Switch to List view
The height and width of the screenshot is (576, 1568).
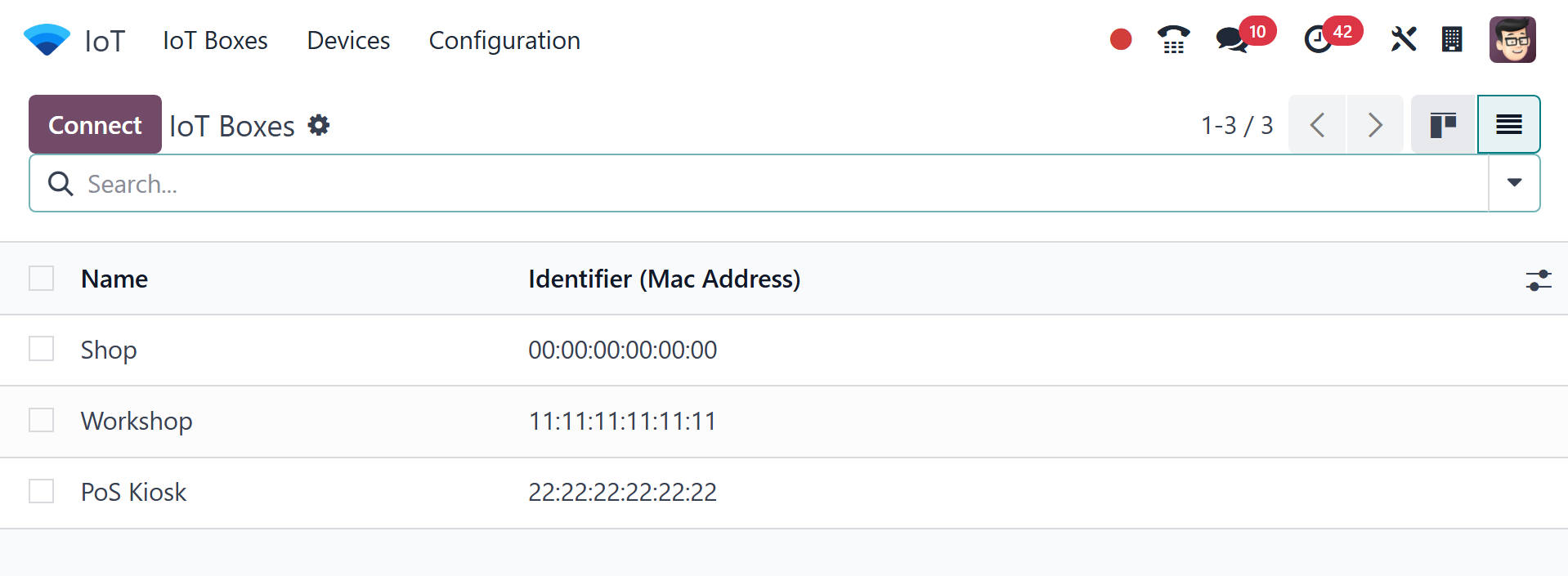[x=1508, y=125]
